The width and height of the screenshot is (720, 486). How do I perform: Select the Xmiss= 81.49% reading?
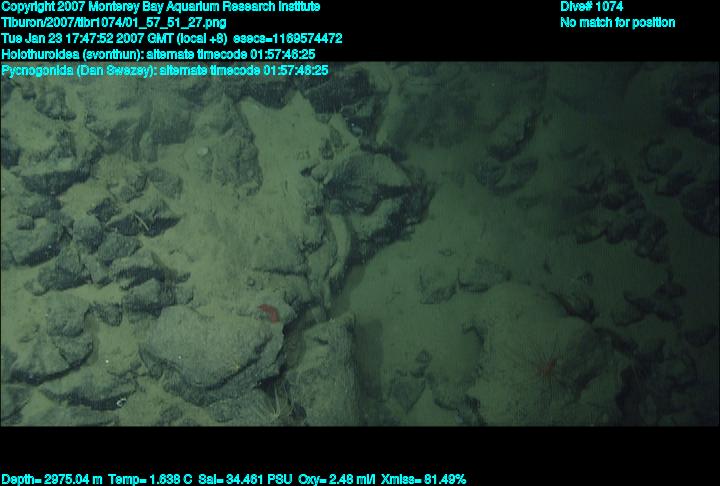(x=424, y=480)
